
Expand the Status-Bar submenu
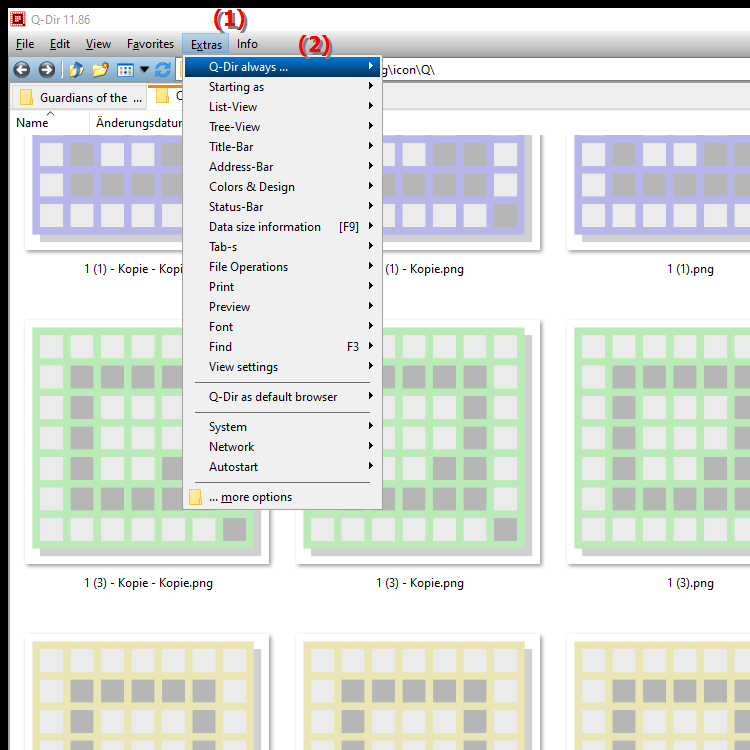click(x=282, y=207)
